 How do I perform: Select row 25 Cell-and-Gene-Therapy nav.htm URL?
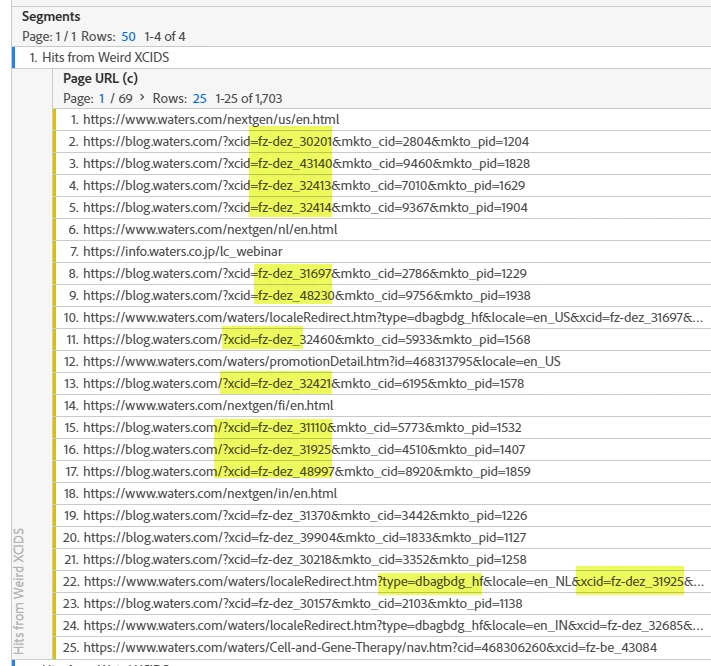370,647
